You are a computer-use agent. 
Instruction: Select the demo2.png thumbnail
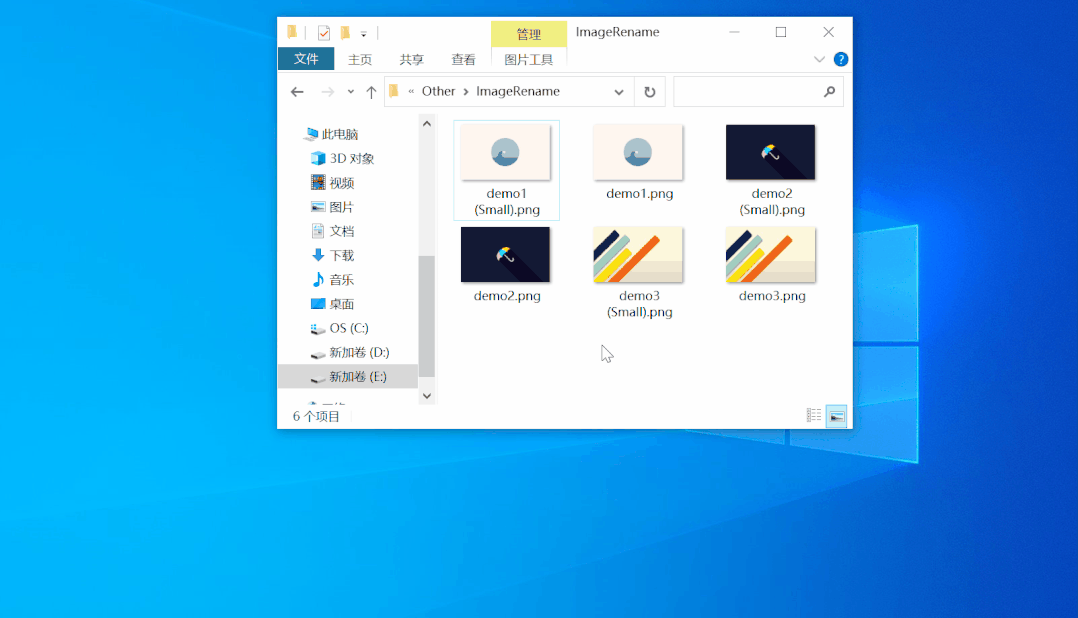click(x=505, y=254)
